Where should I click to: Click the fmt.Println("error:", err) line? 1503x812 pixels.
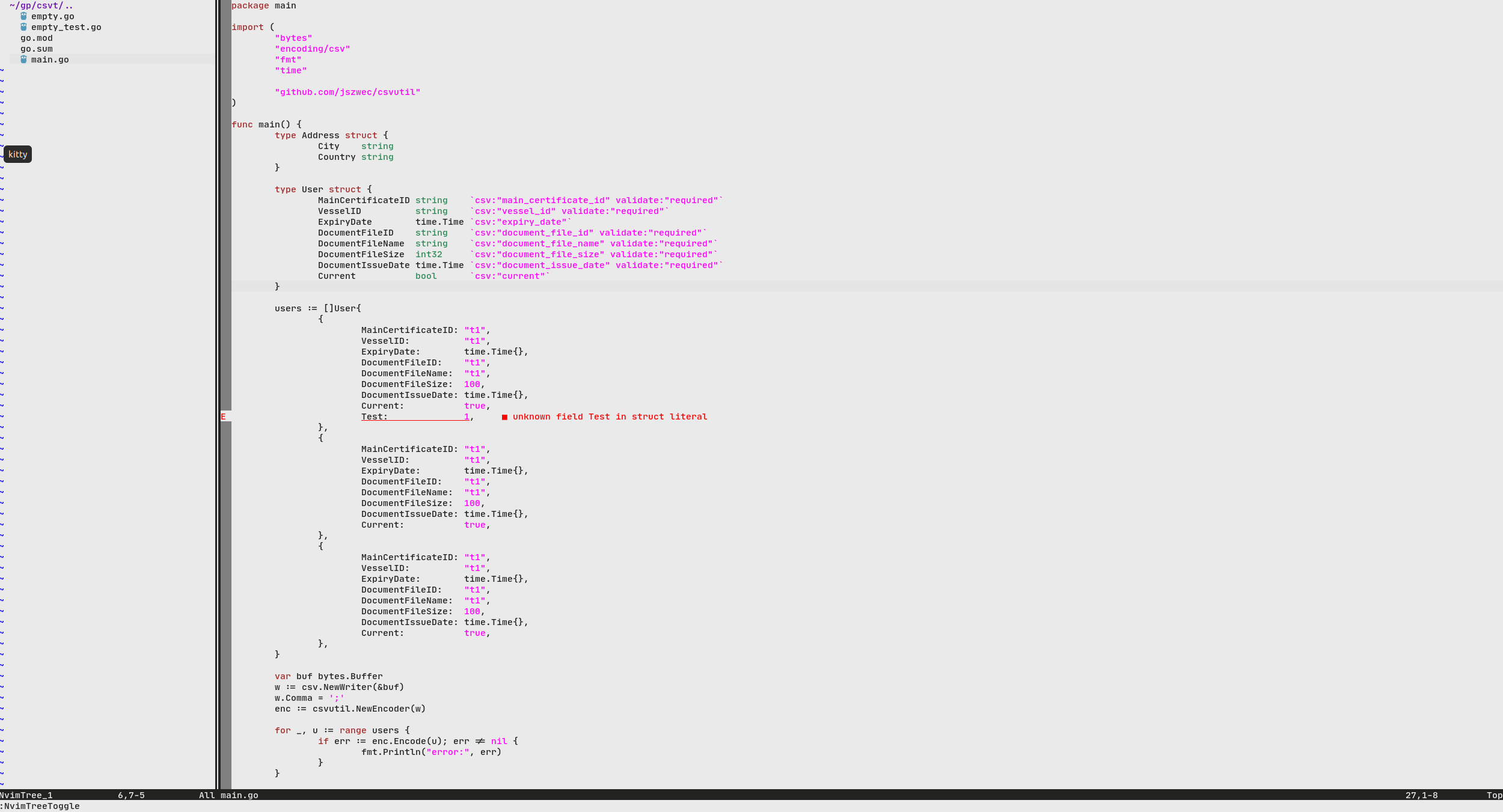[x=432, y=752]
